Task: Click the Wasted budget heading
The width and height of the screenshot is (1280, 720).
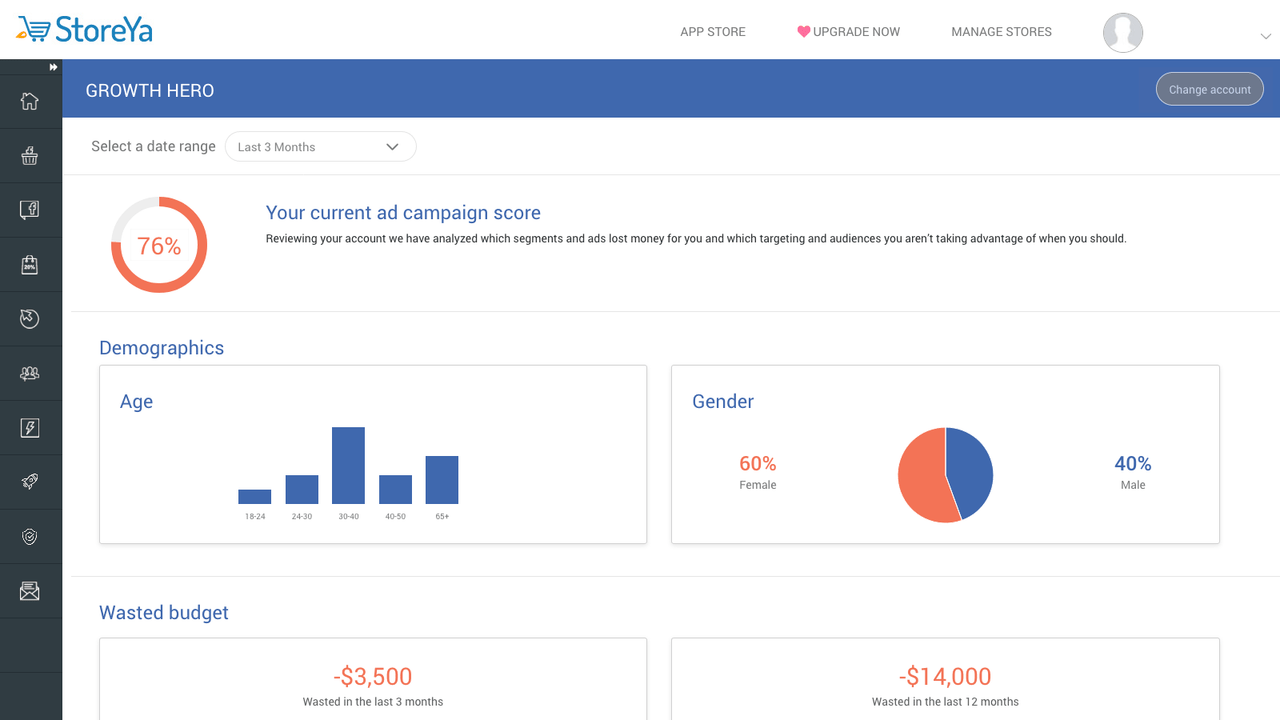Action: coord(164,613)
